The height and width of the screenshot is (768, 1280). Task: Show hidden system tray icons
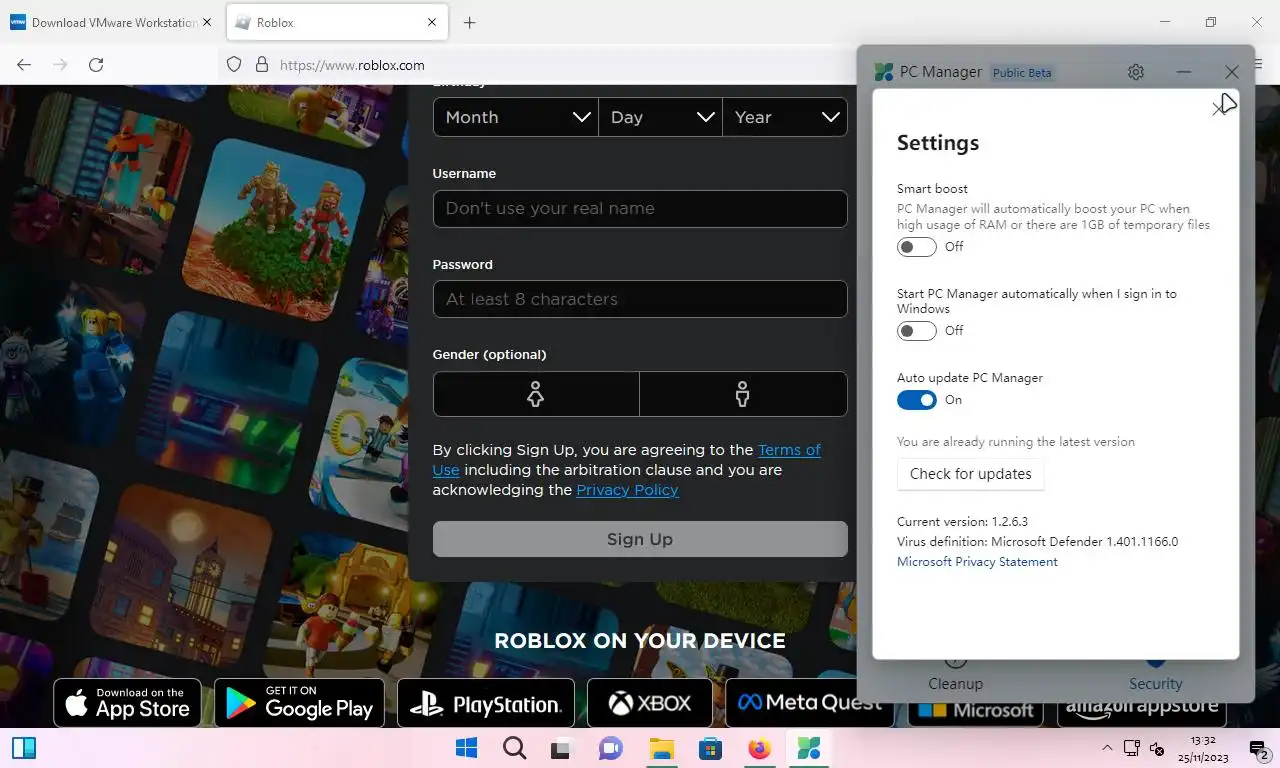tap(1107, 748)
